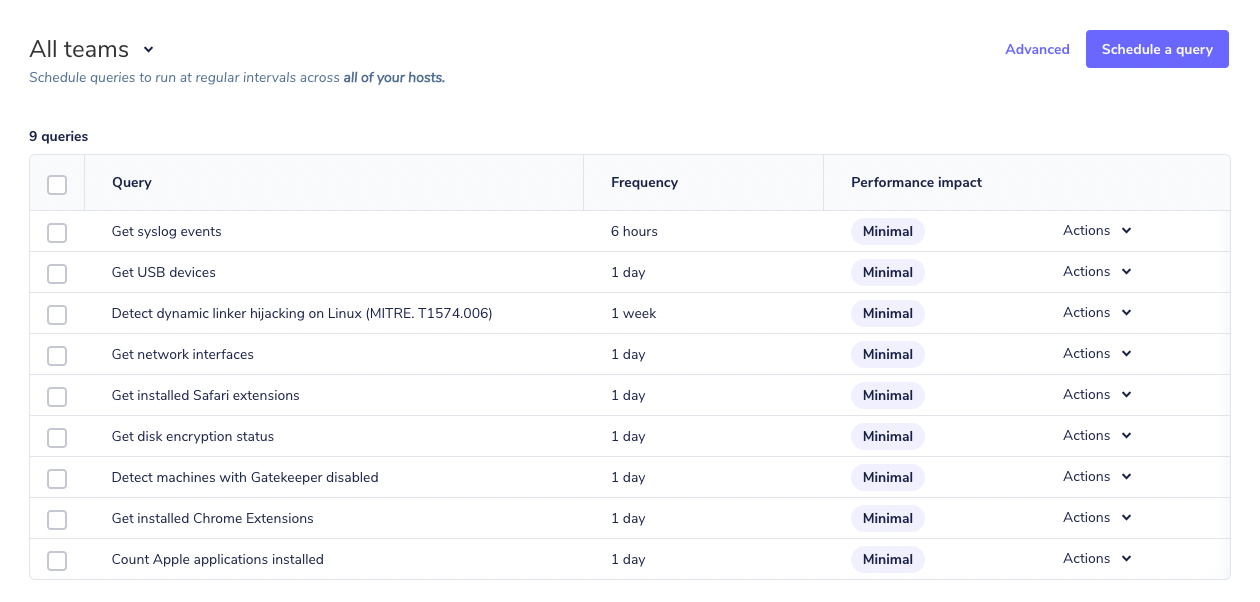Select the Count Apple applications installed checkbox
Viewport: 1260px width, 602px height.
pos(57,560)
